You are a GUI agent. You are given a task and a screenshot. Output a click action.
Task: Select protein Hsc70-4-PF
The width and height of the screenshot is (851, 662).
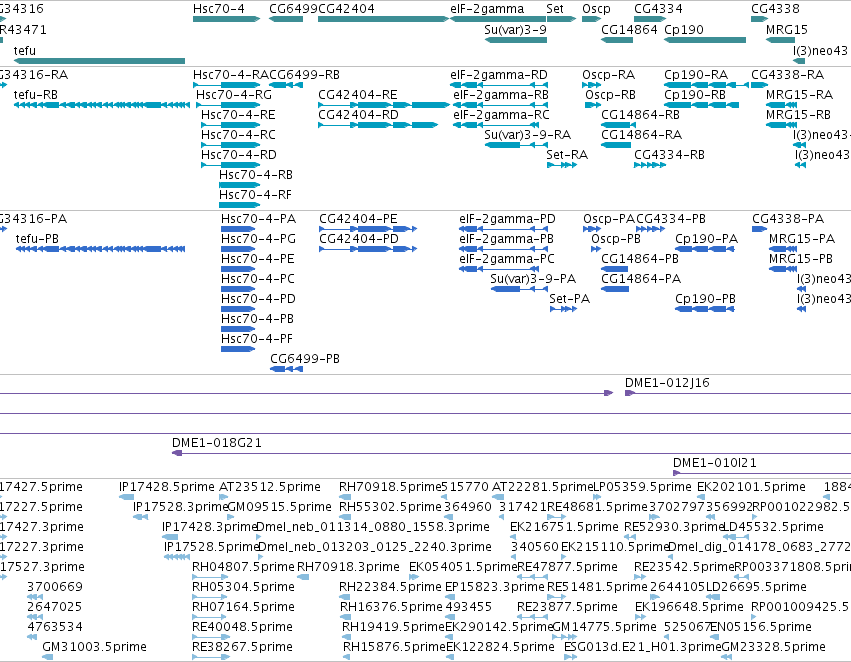pyautogui.click(x=238, y=349)
